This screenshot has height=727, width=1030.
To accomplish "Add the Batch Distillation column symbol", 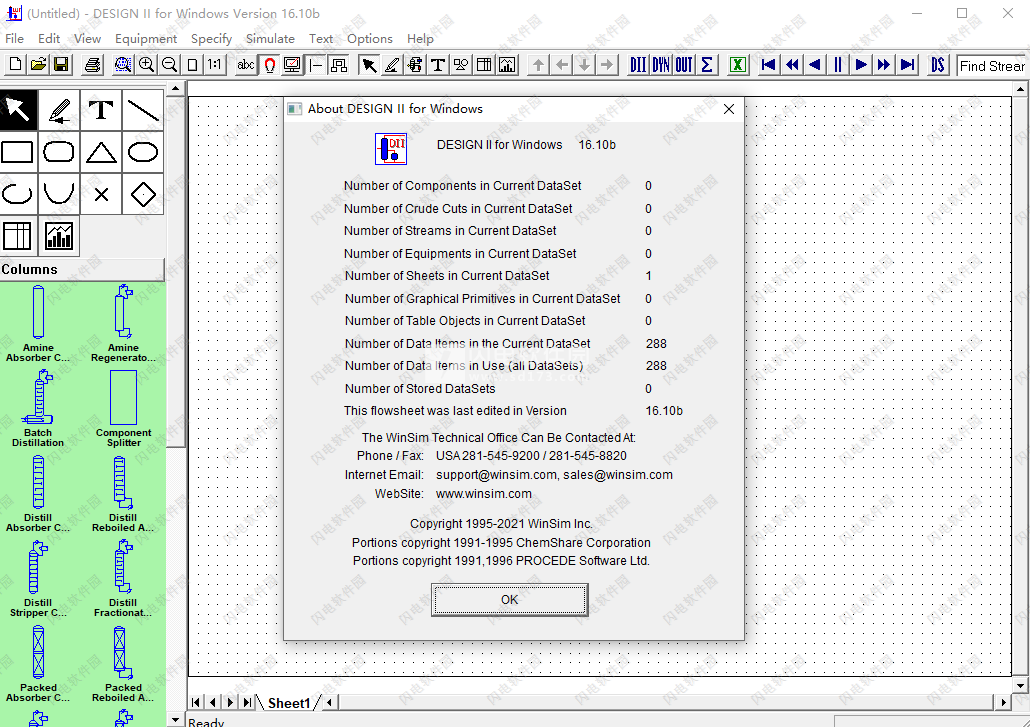I will pyautogui.click(x=38, y=408).
